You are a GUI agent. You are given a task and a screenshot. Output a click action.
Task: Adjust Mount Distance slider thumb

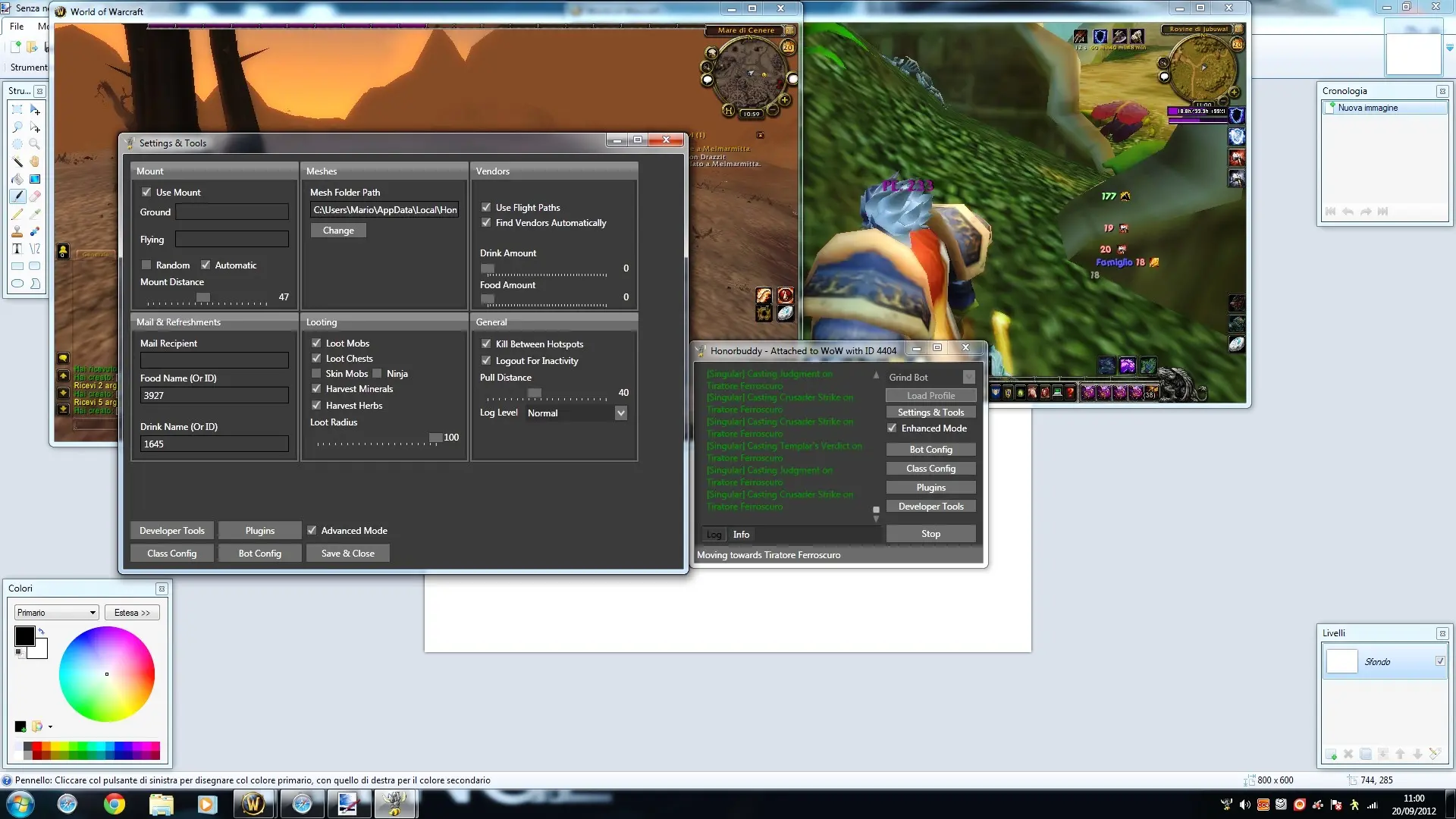point(203,297)
